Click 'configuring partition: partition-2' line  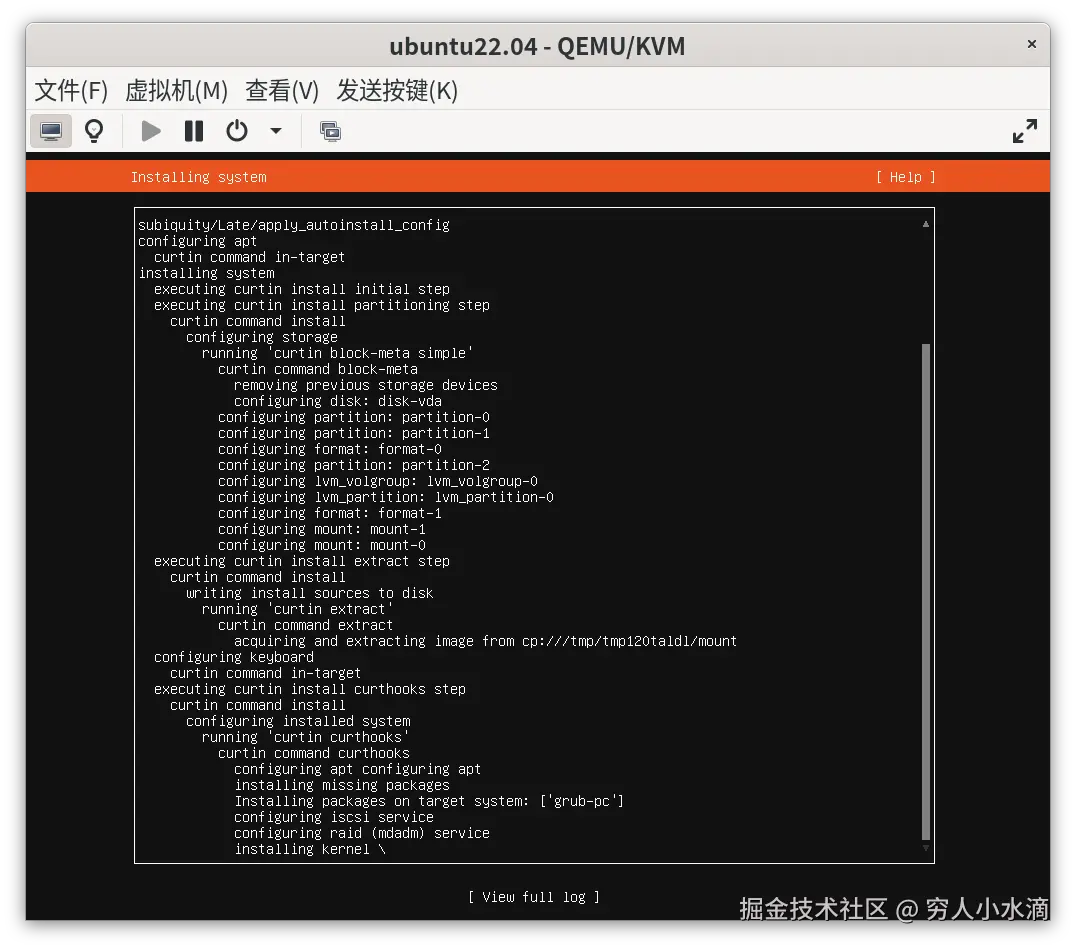click(x=353, y=465)
